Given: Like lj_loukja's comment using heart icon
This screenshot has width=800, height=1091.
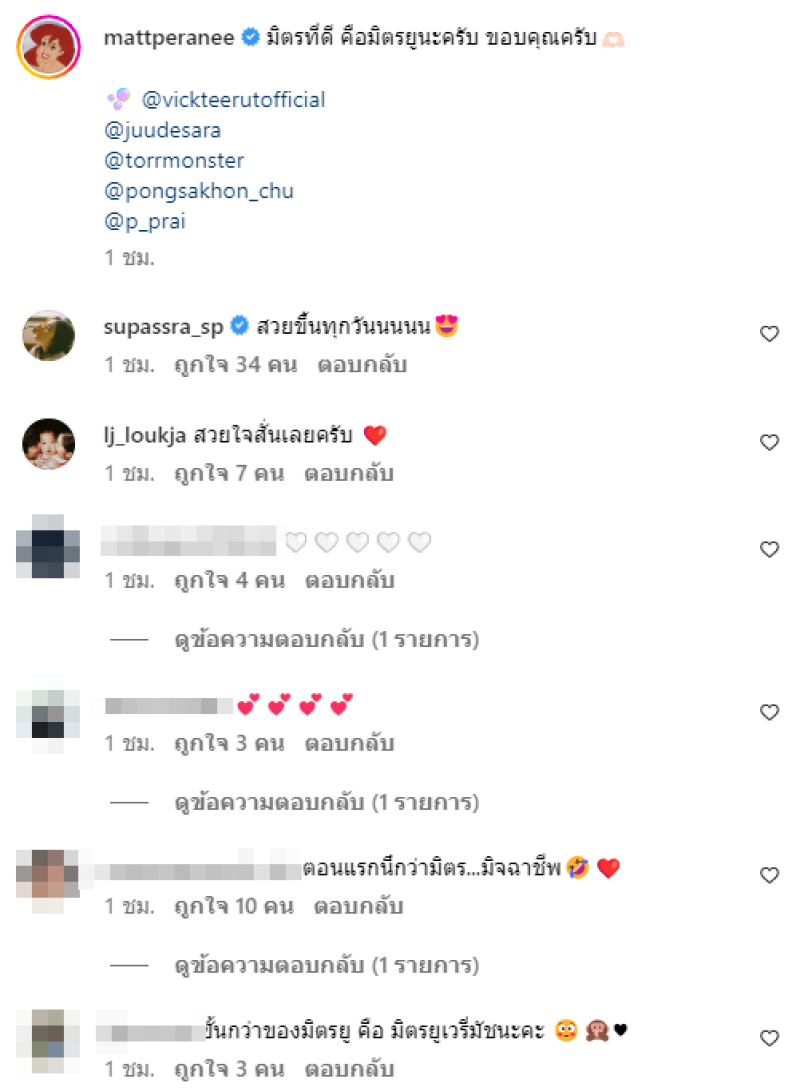Looking at the screenshot, I should (769, 443).
